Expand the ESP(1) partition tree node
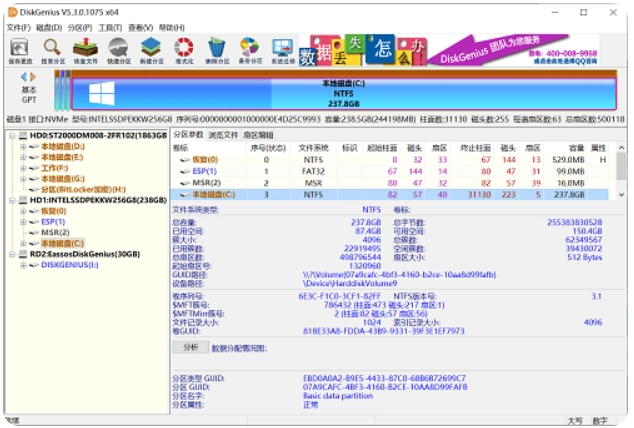Viewport: 634px width, 428px height. 24,222
